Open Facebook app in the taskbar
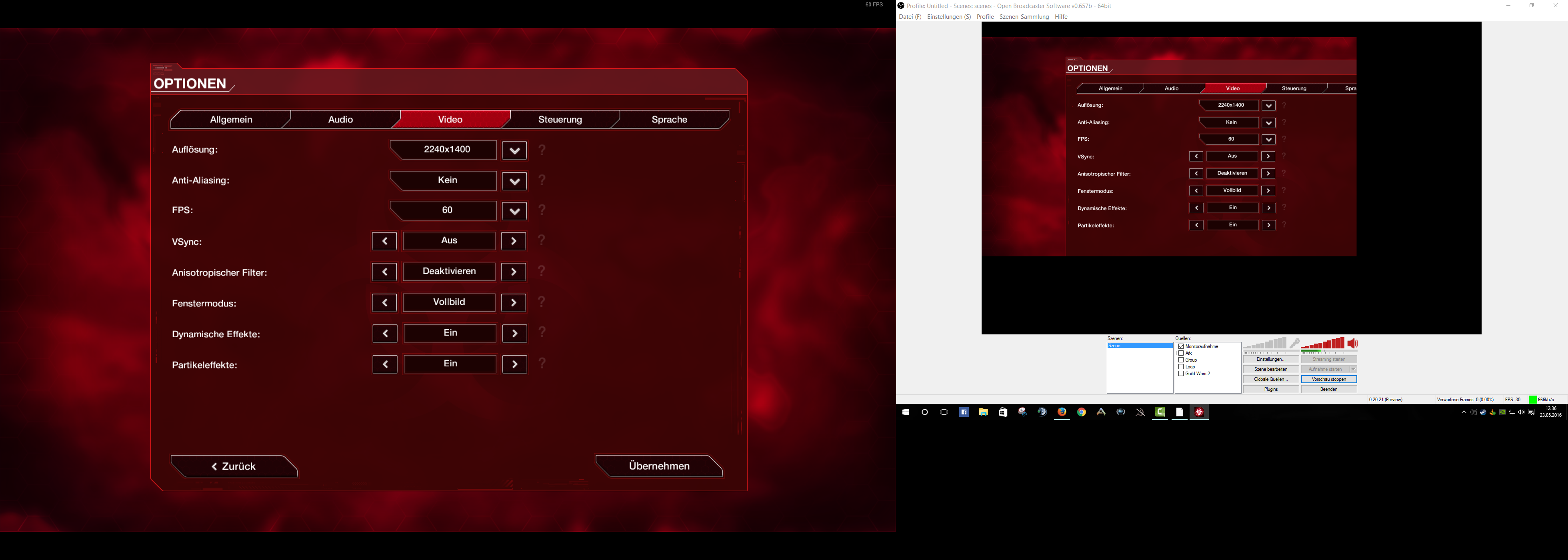 (964, 412)
